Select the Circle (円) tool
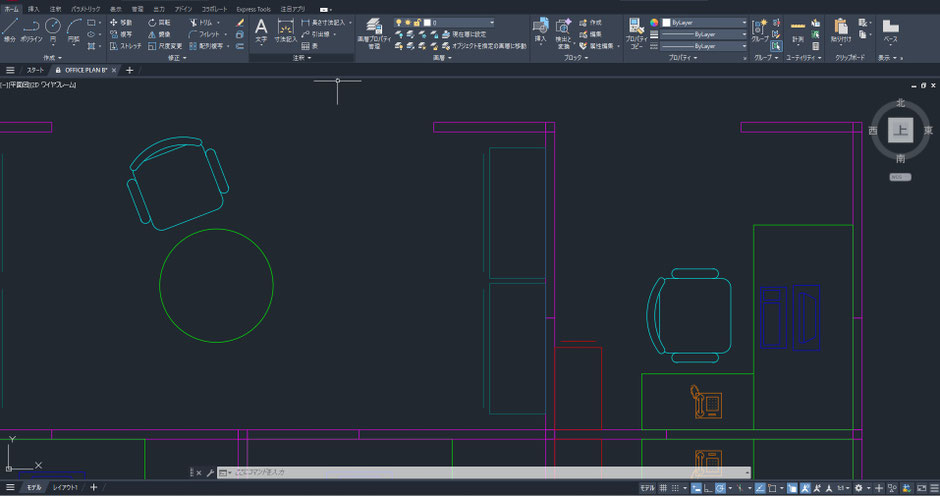Image resolution: width=940 pixels, height=496 pixels. point(53,30)
